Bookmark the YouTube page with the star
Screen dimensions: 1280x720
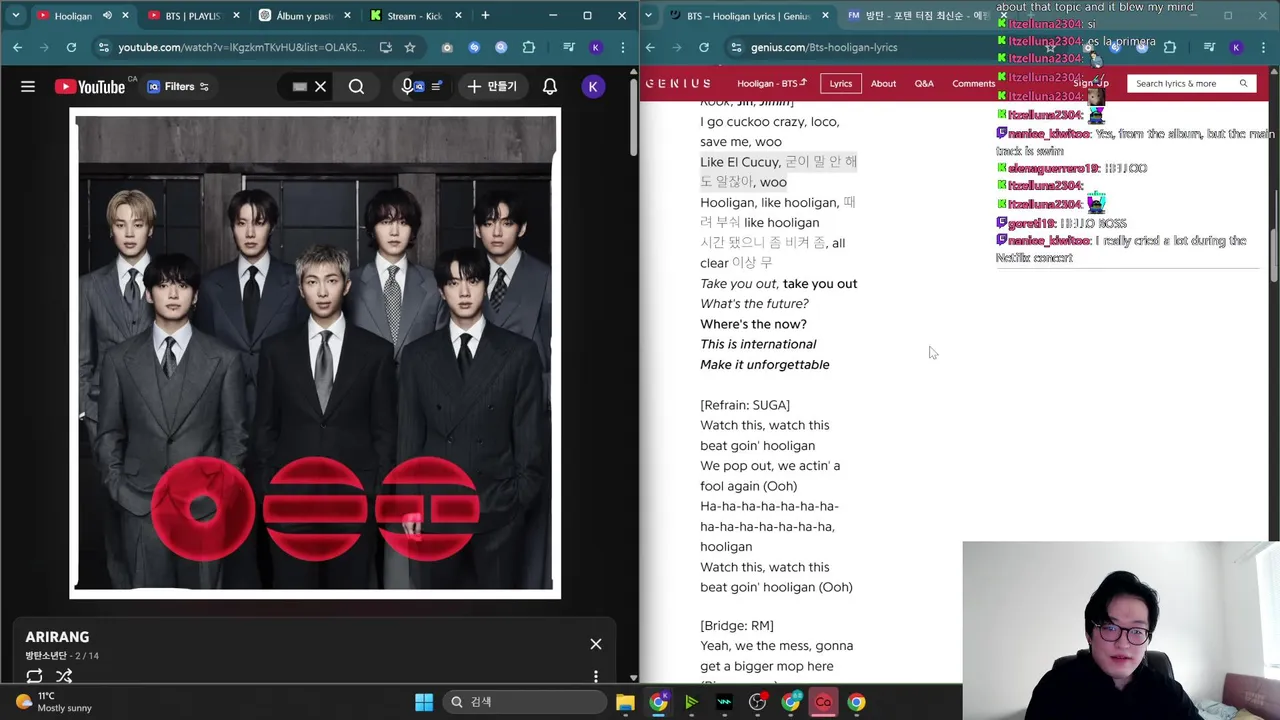[x=410, y=47]
